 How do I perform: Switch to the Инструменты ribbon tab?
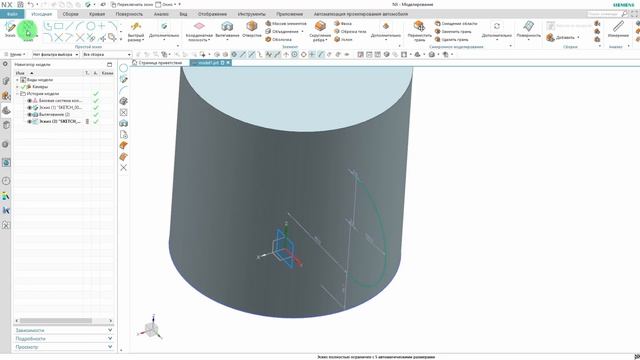251,14
